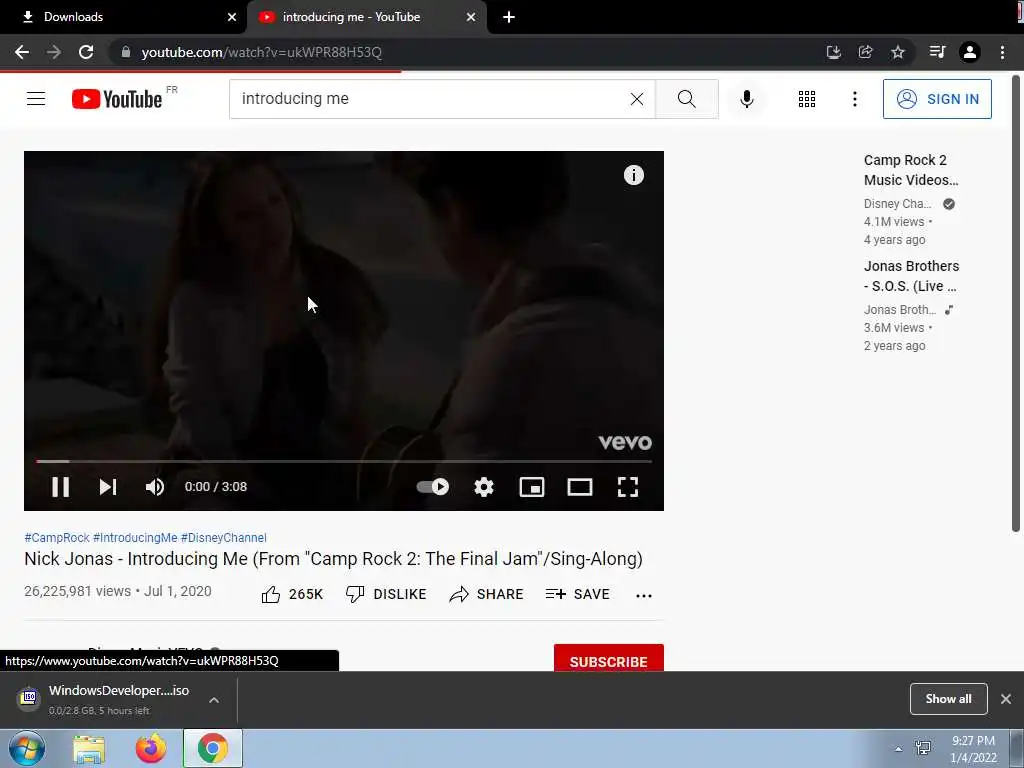Open Windows Explorer from taskbar
Screen dimensions: 1024x768
tap(89, 749)
